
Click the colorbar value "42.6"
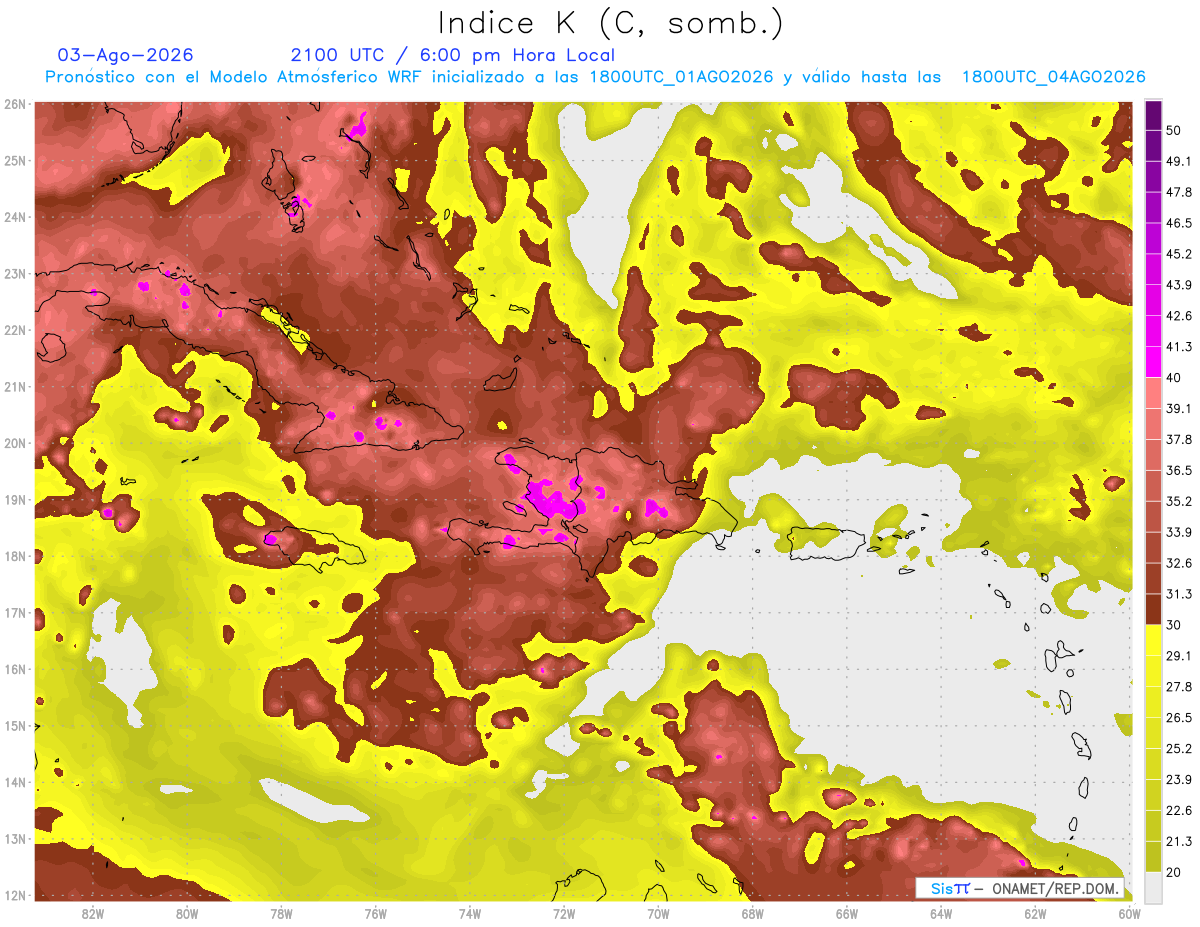tap(1179, 316)
